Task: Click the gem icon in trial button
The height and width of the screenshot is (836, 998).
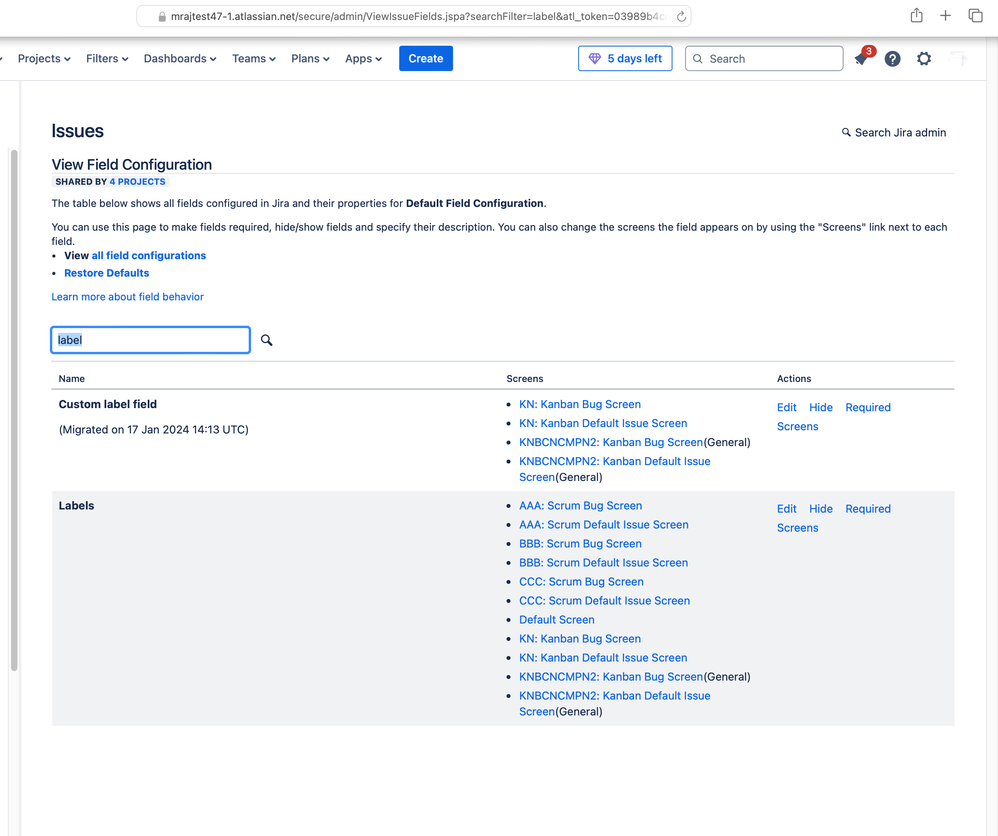Action: (594, 59)
